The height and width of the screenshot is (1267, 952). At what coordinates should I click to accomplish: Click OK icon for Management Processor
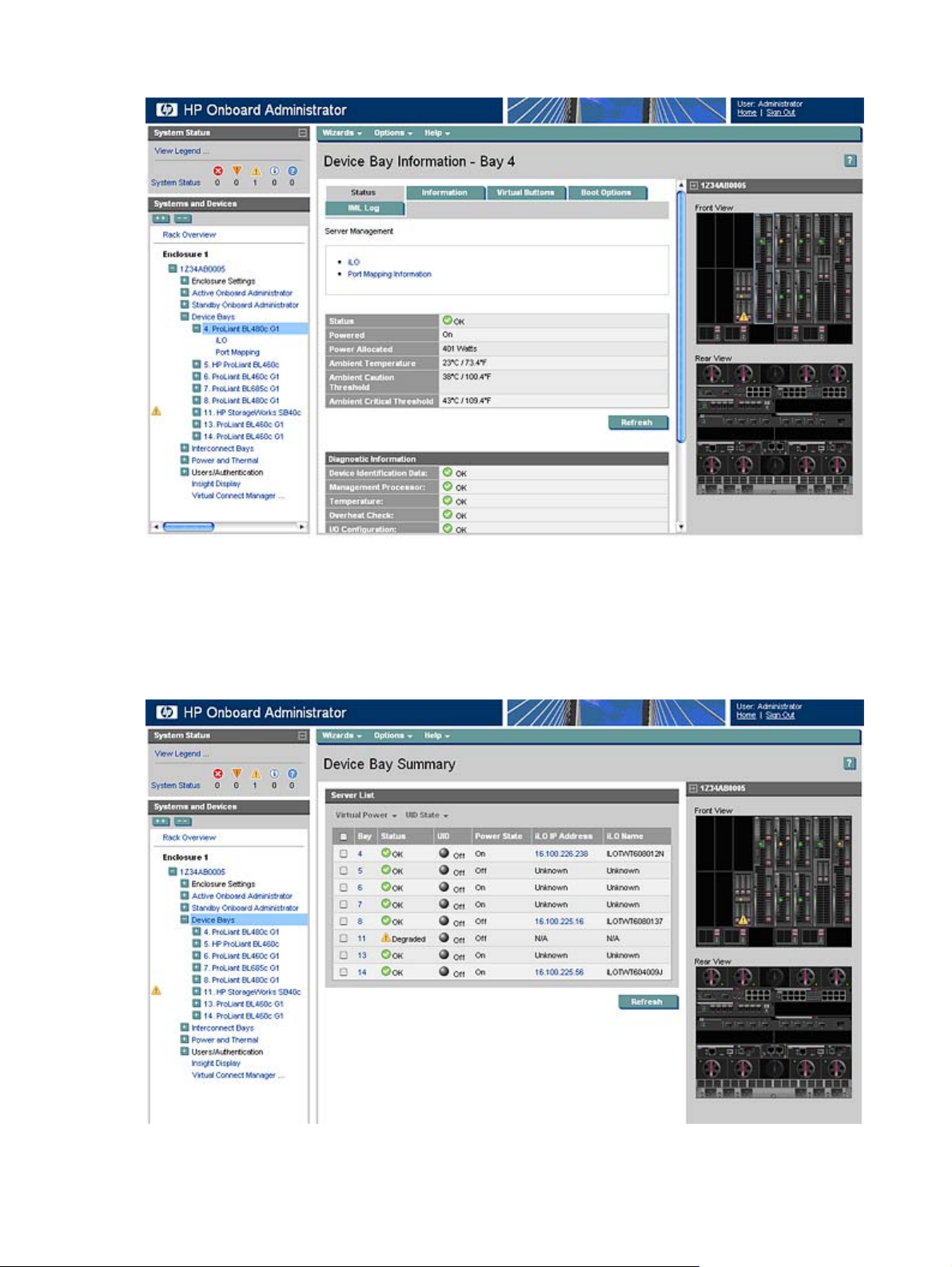448,487
